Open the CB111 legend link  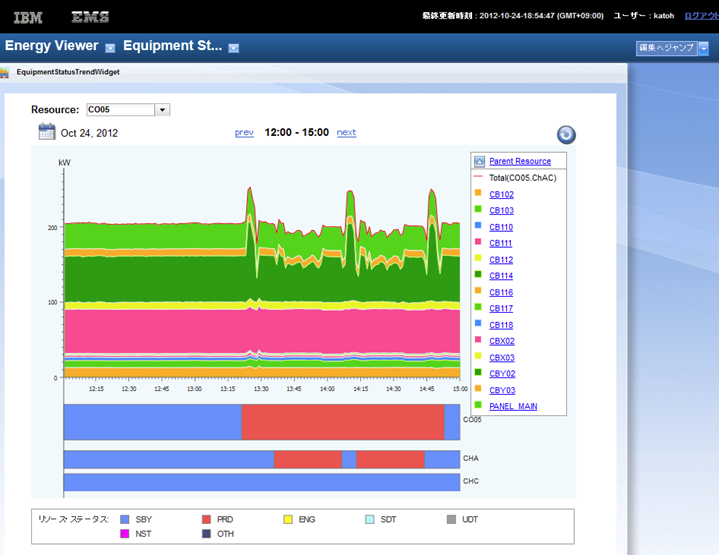pyautogui.click(x=500, y=243)
